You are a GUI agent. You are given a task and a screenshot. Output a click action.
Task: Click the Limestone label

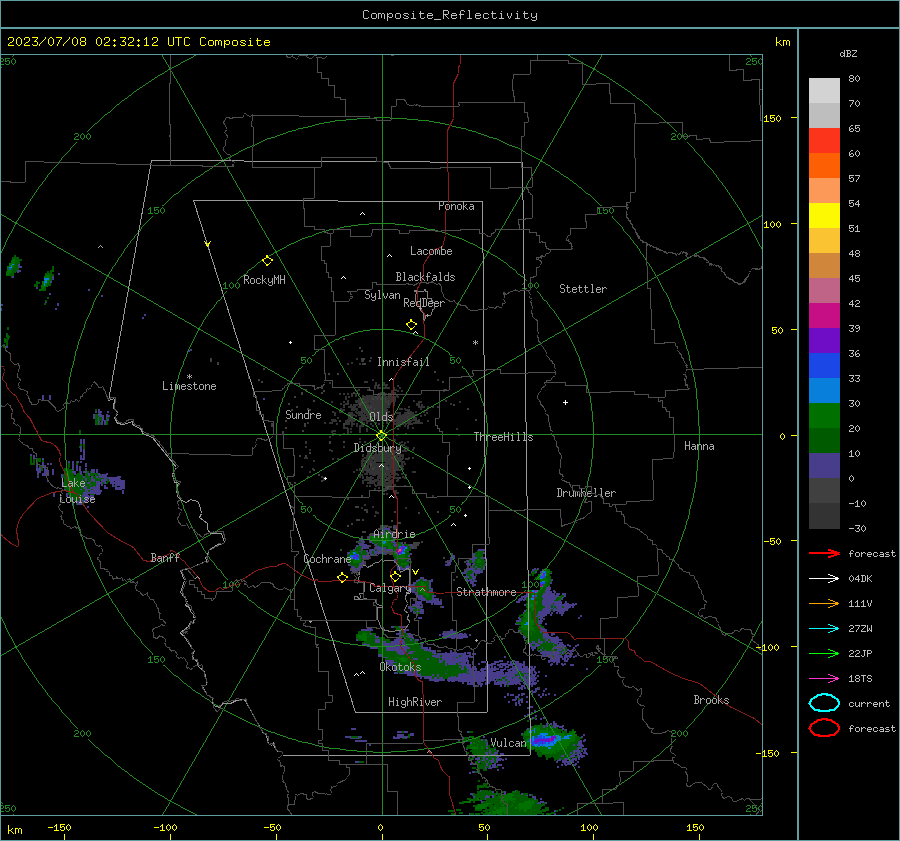click(x=189, y=386)
